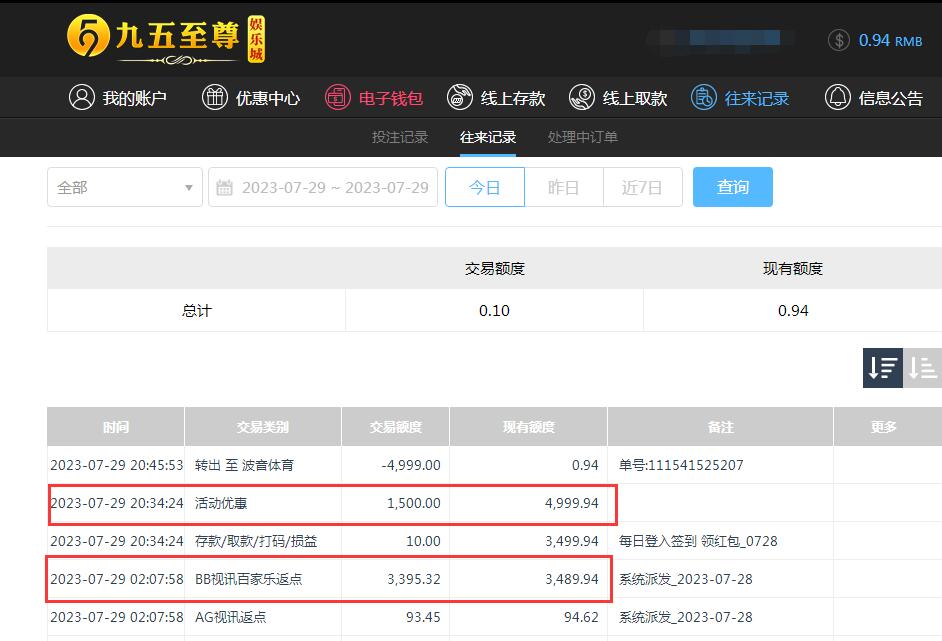Click 94.62 balance cell
Image resolution: width=942 pixels, height=641 pixels.
(581, 616)
